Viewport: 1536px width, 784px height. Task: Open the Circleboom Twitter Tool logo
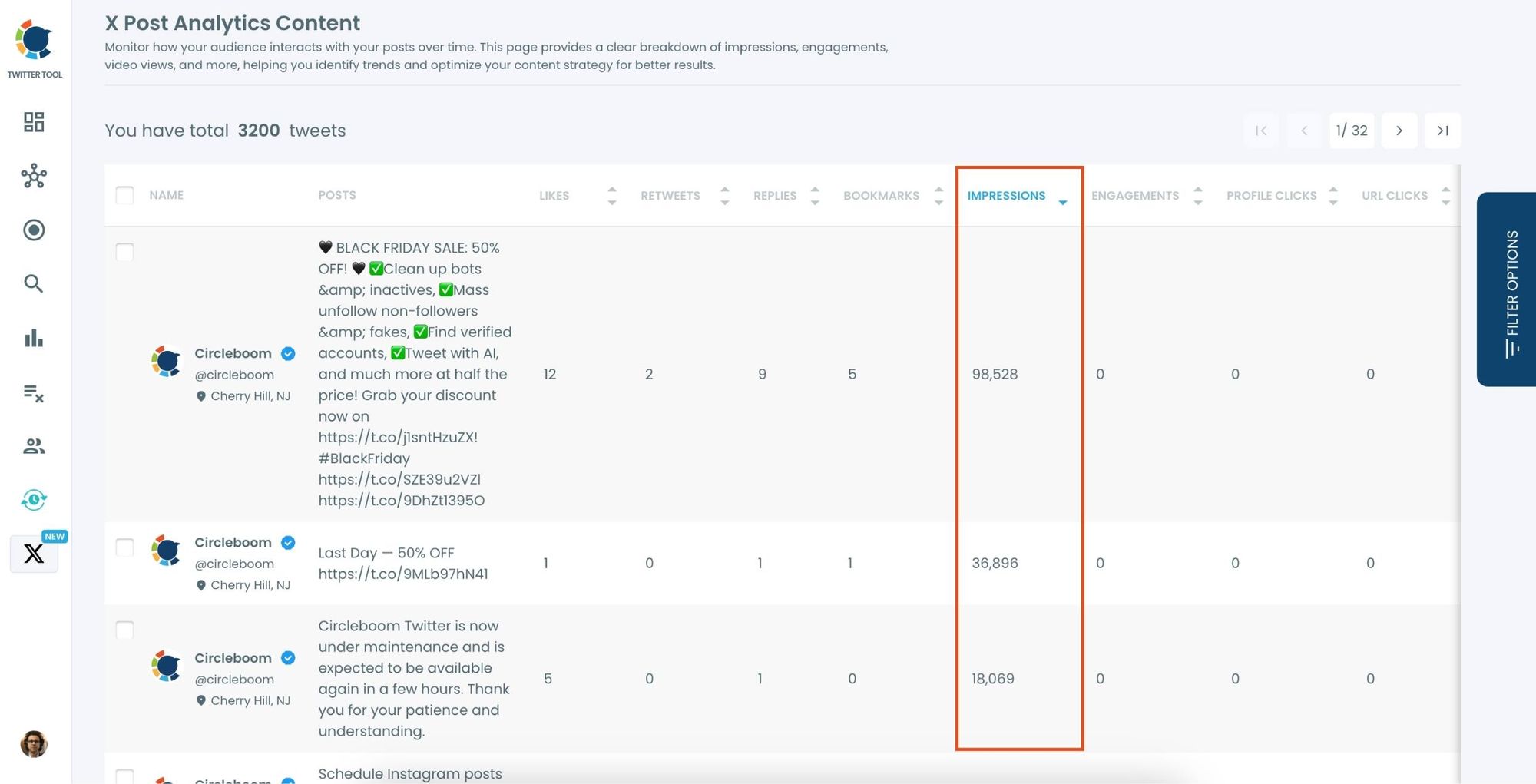pos(35,48)
